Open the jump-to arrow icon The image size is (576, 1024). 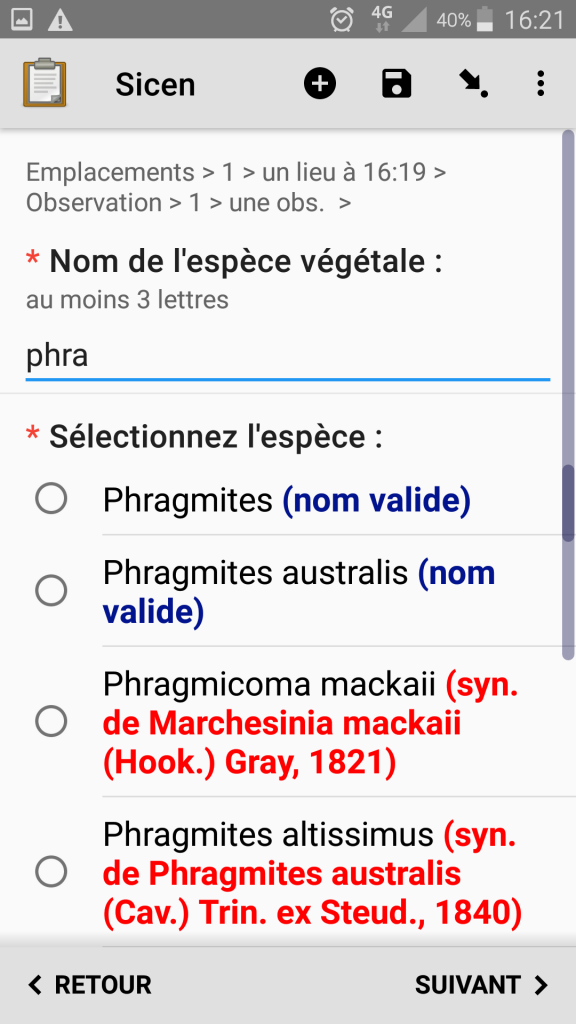tap(473, 84)
